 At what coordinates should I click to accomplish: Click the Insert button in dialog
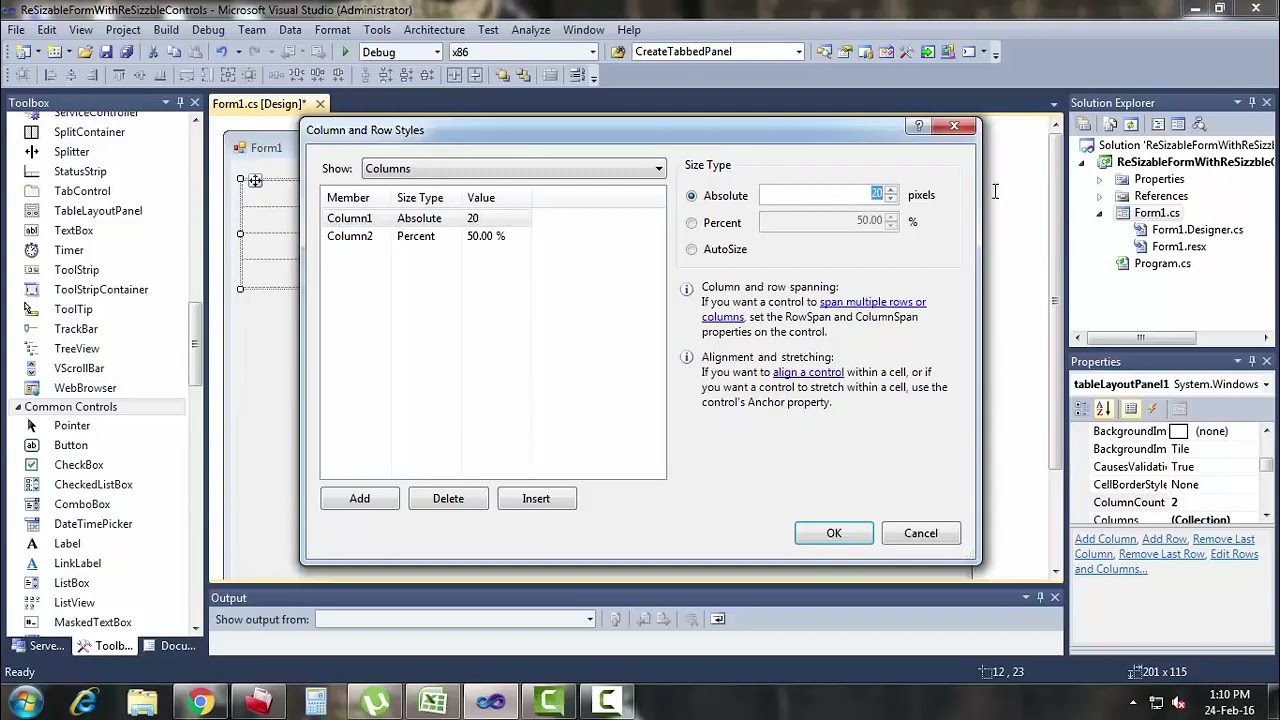(x=536, y=499)
